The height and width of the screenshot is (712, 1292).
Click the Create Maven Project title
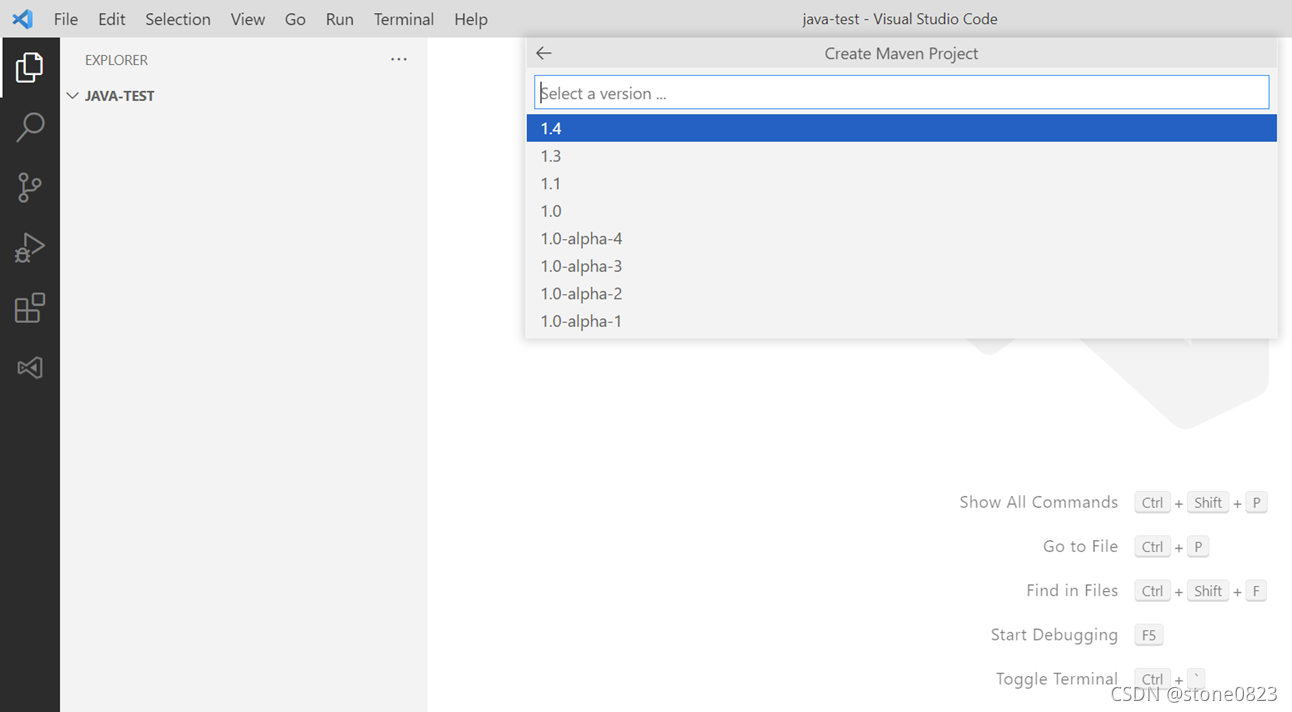(901, 54)
